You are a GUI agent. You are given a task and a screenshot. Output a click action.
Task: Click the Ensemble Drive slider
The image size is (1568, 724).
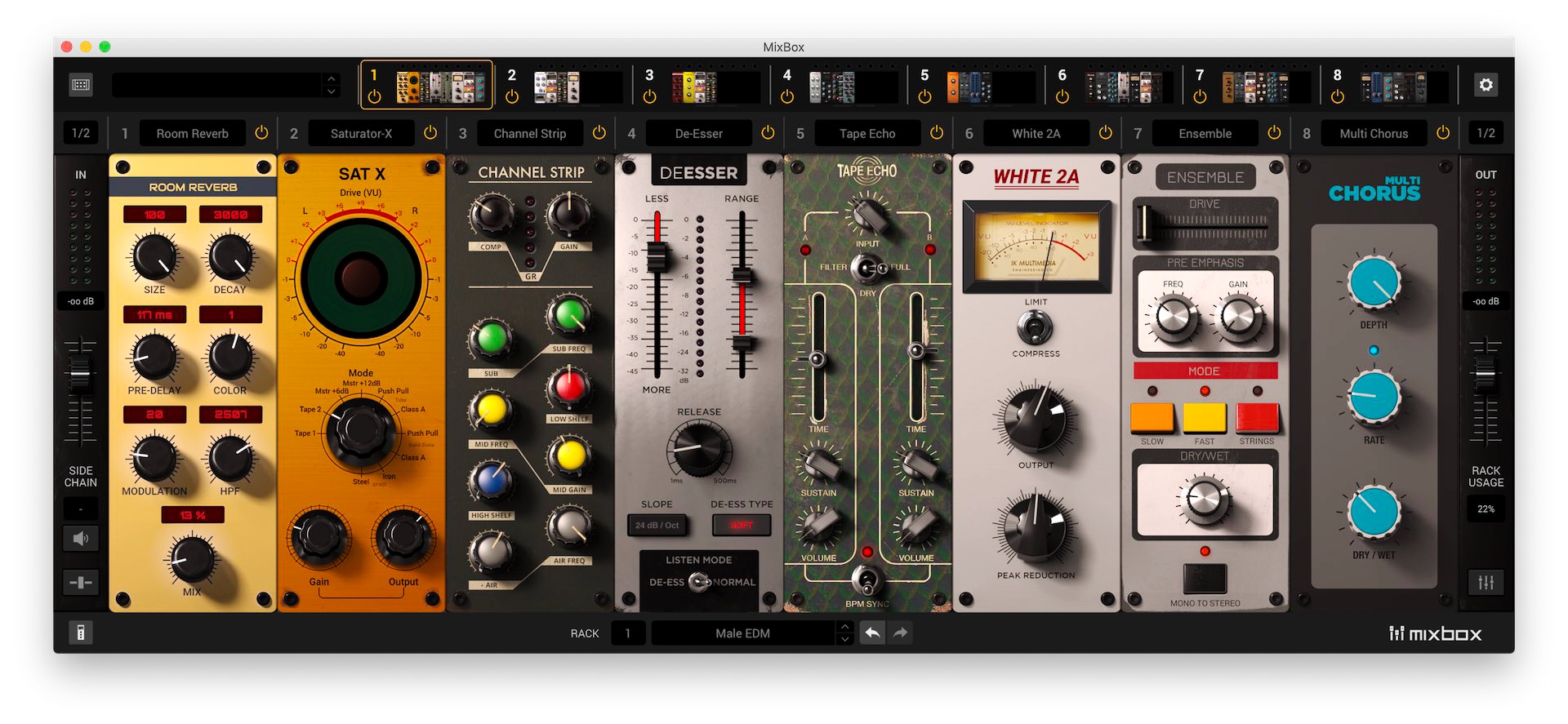pos(1143,223)
